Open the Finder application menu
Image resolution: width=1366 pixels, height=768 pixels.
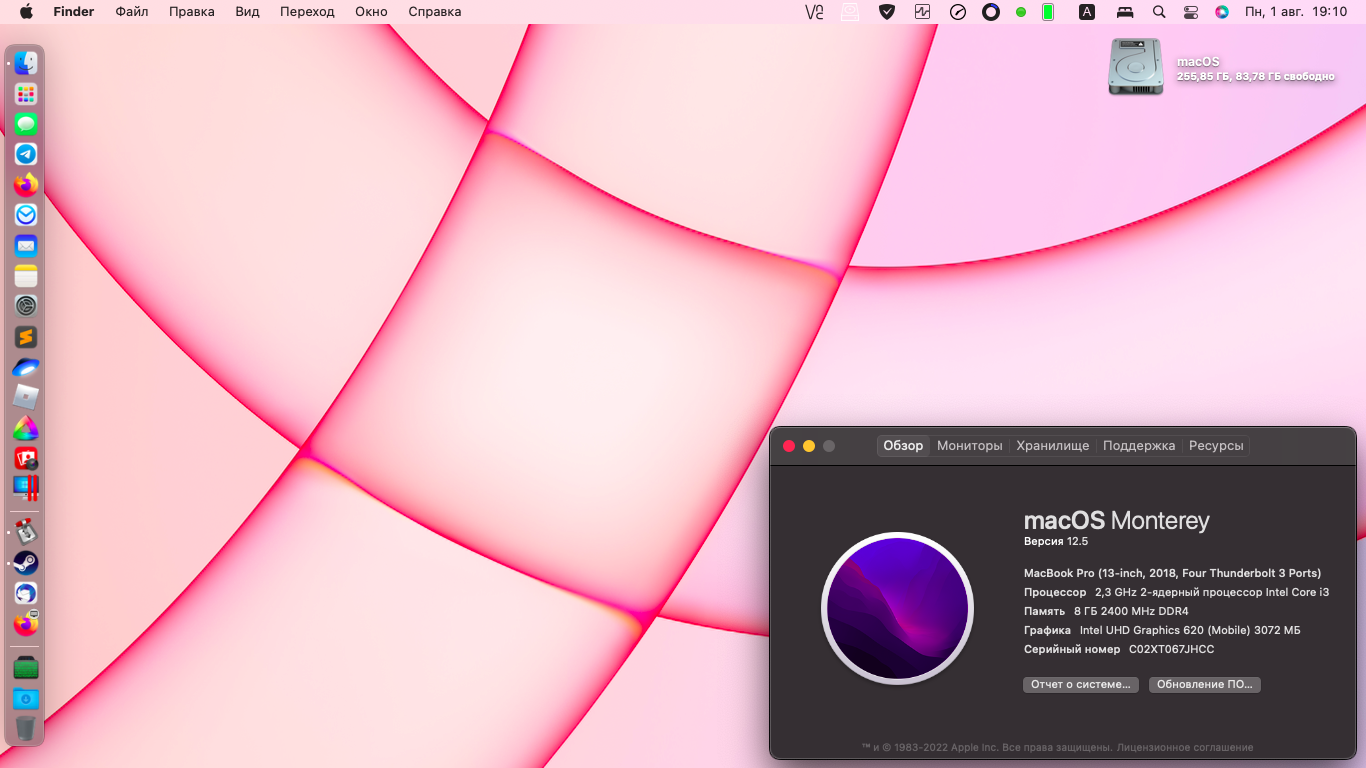(x=74, y=12)
